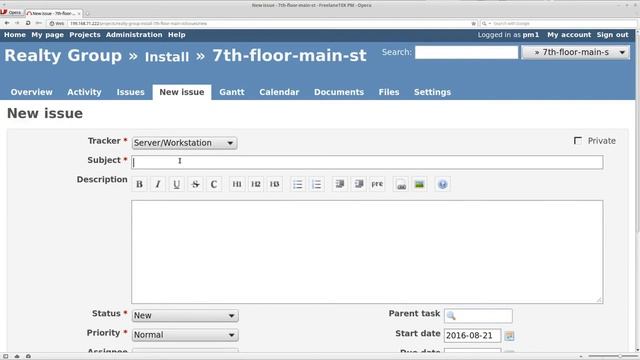Apply strikethrough formatting button
The width and height of the screenshot is (640, 360).
pos(195,184)
